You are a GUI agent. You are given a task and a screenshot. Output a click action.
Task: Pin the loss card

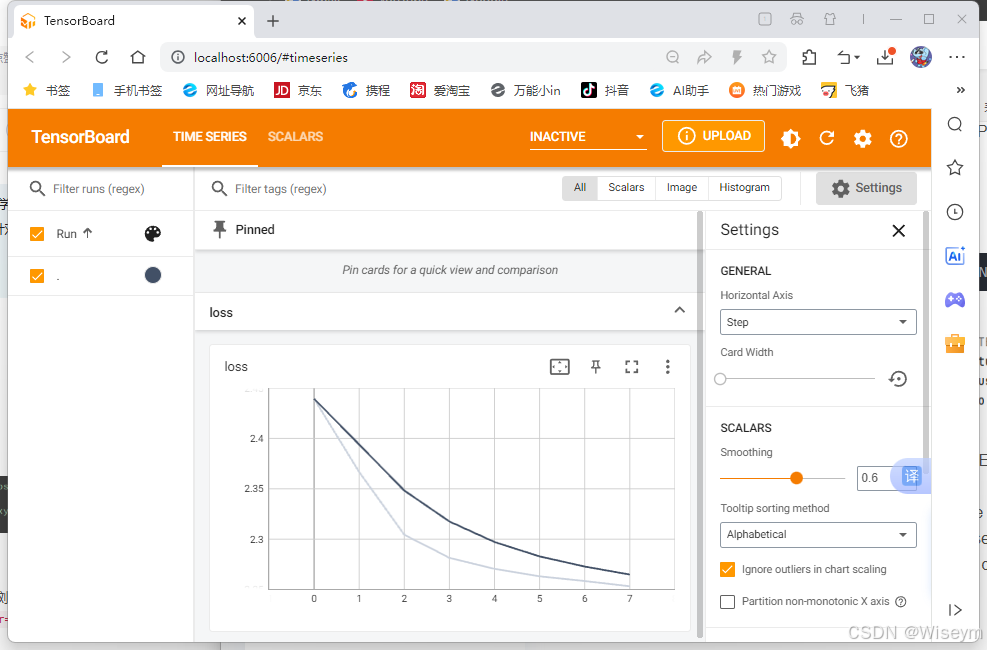pyautogui.click(x=595, y=367)
